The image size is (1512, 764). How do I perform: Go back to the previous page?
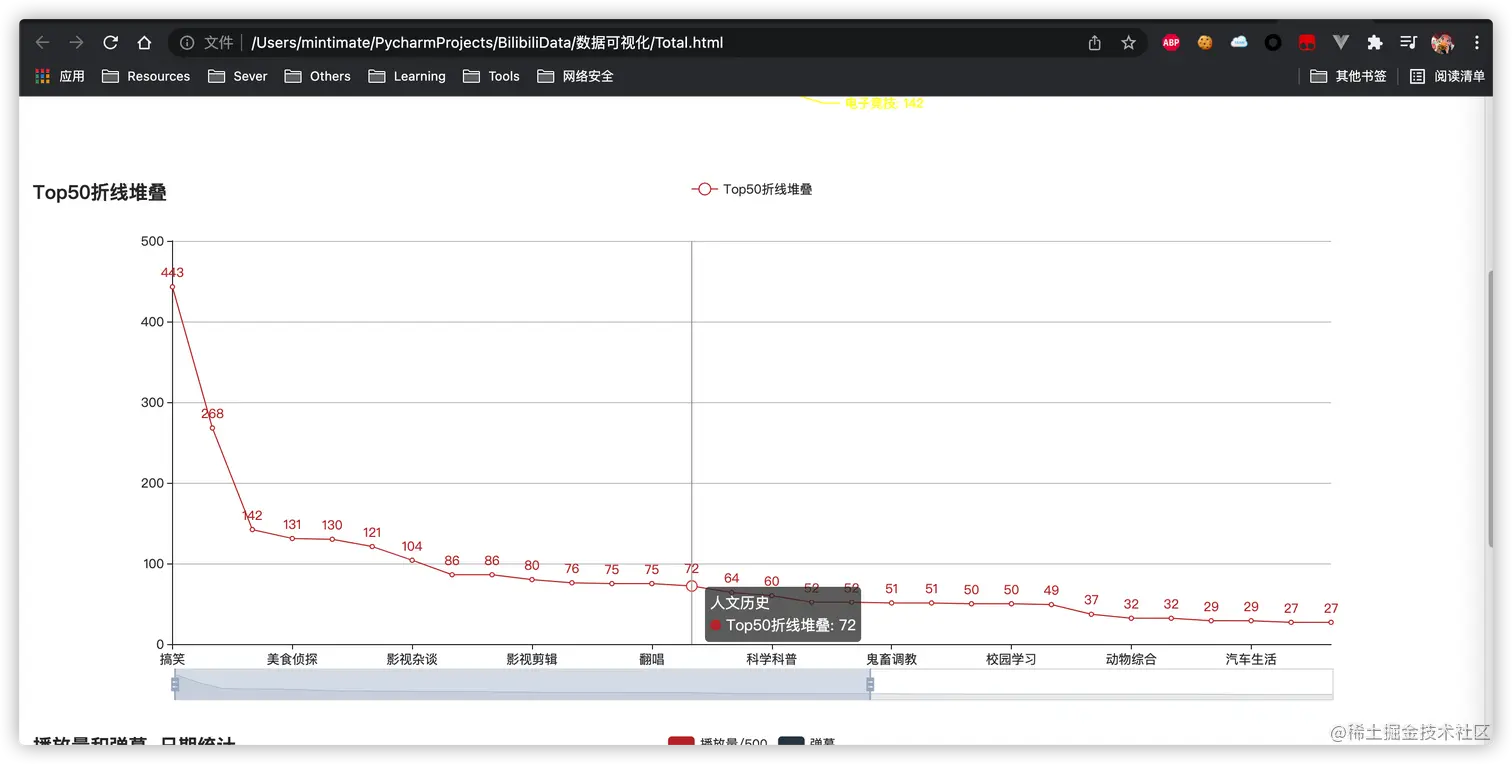coord(42,43)
